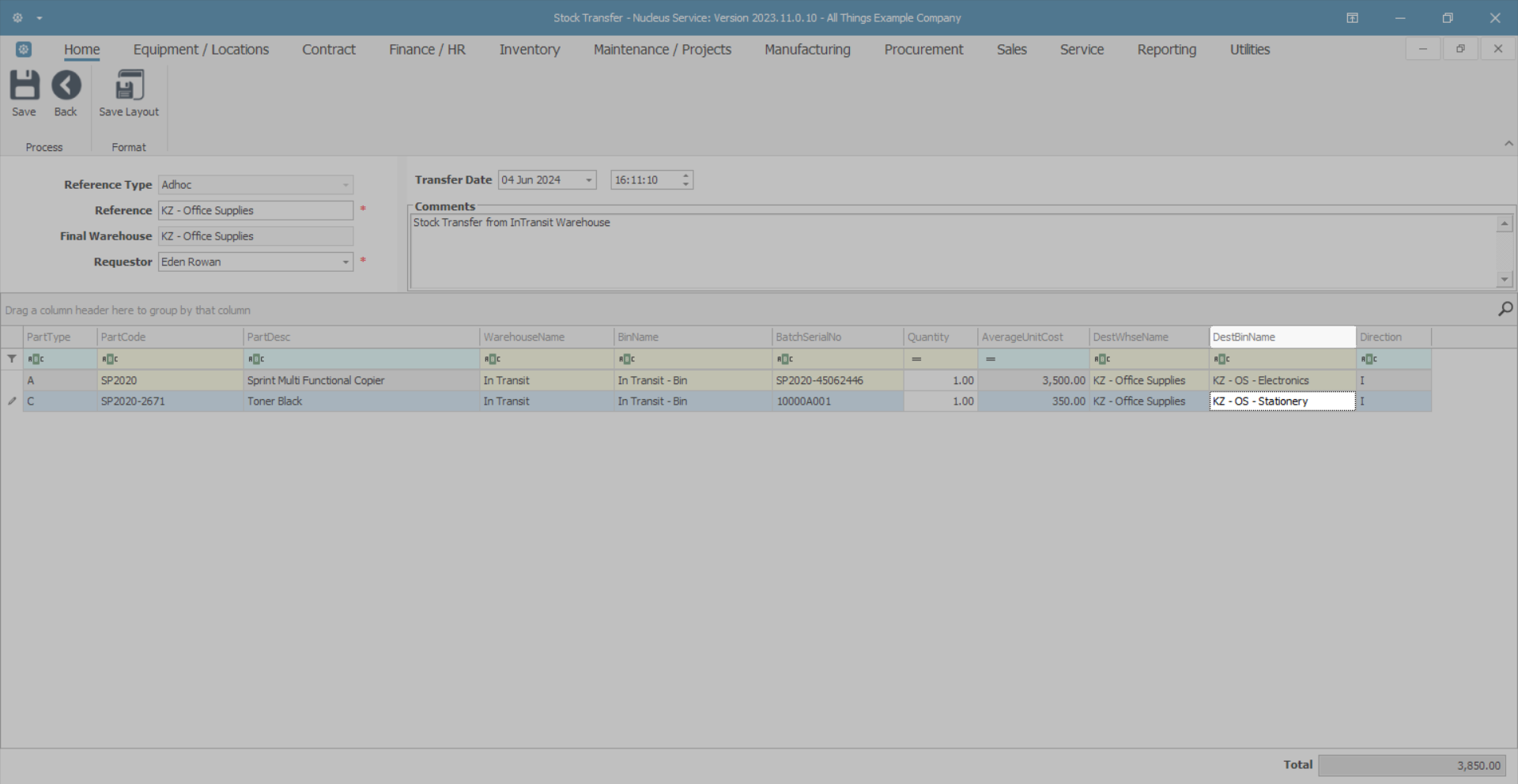Viewport: 1518px width, 784px height.
Task: Click the Quantity equals filter icon
Action: click(x=916, y=359)
